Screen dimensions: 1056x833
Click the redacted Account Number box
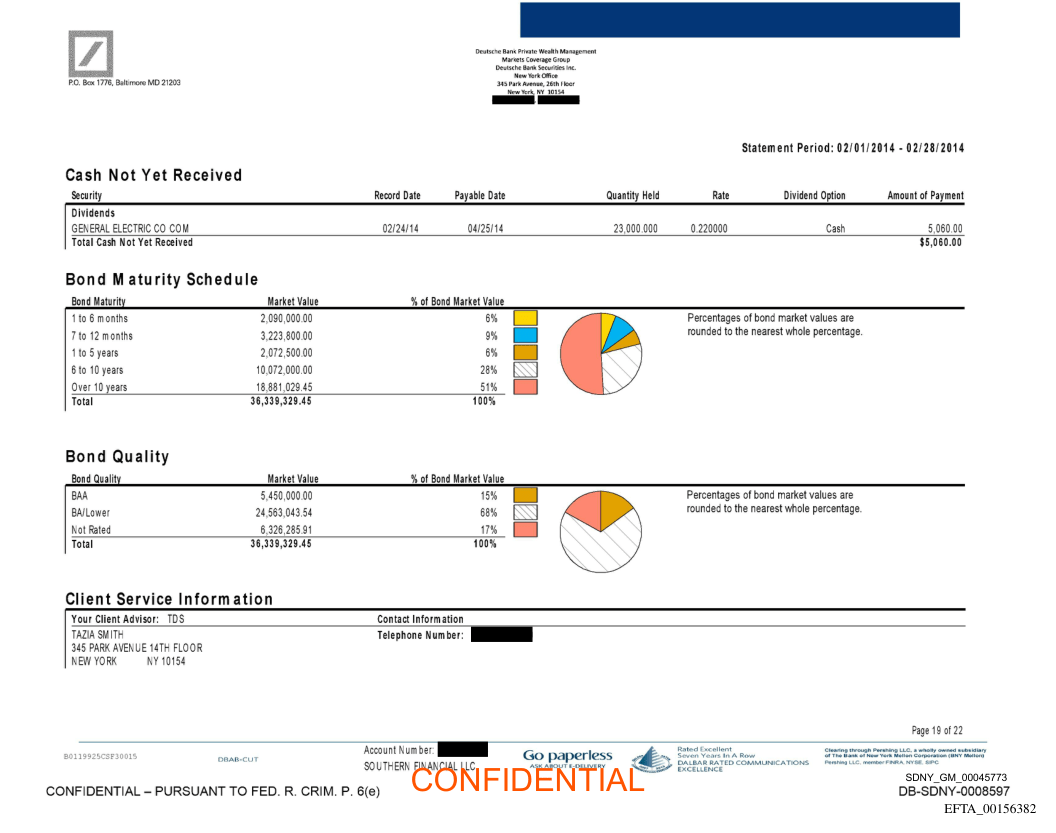point(462,749)
